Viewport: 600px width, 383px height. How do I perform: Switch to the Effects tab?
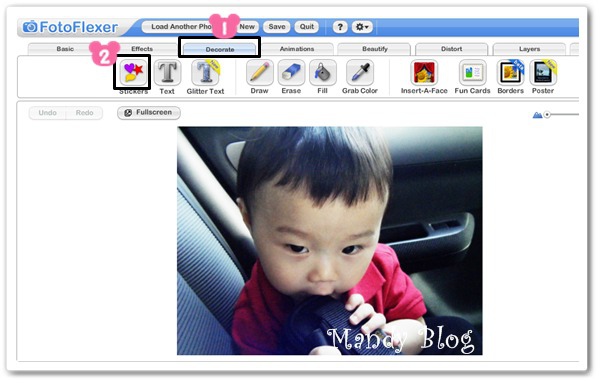click(x=142, y=49)
